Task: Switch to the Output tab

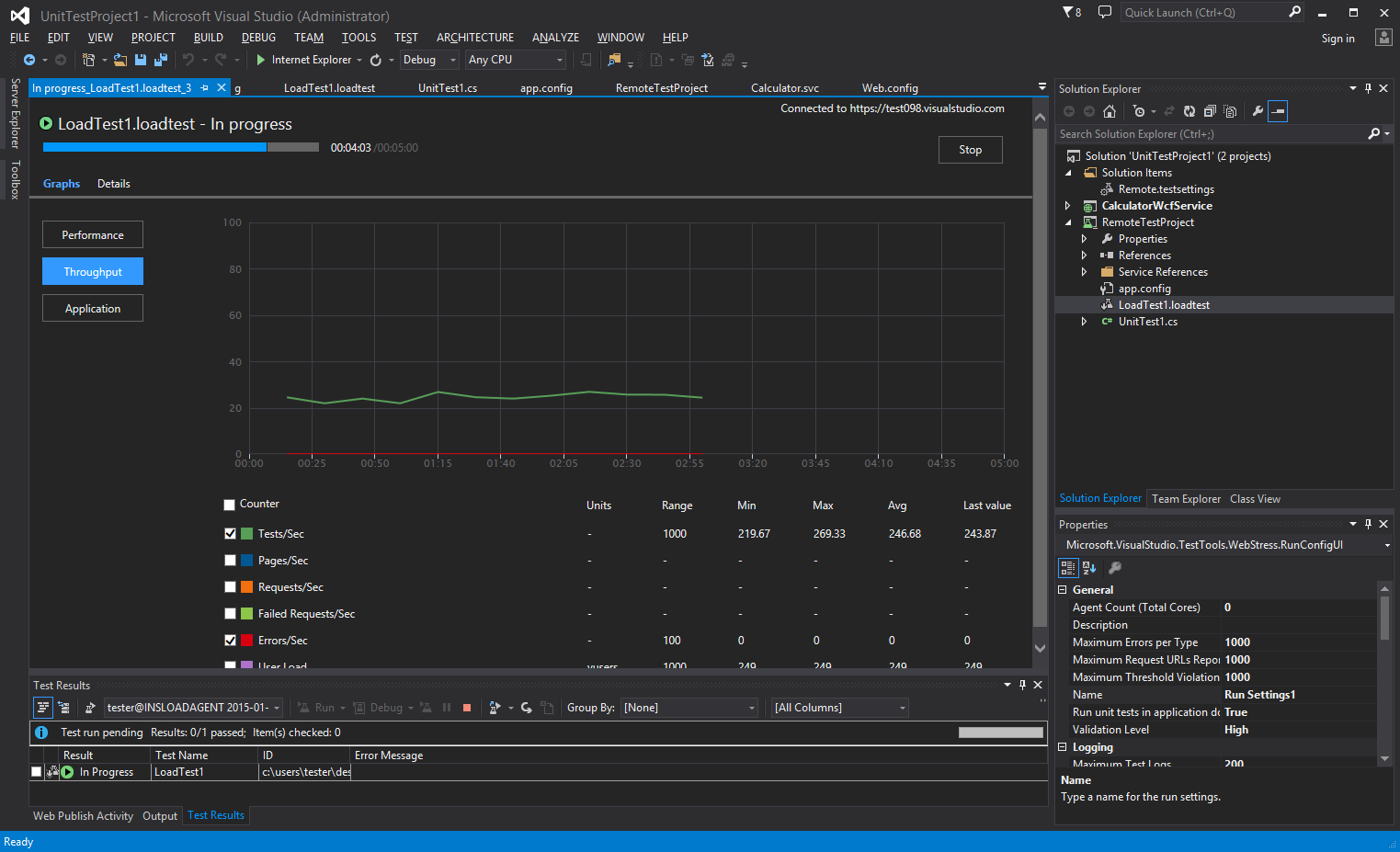Action: pyautogui.click(x=160, y=816)
